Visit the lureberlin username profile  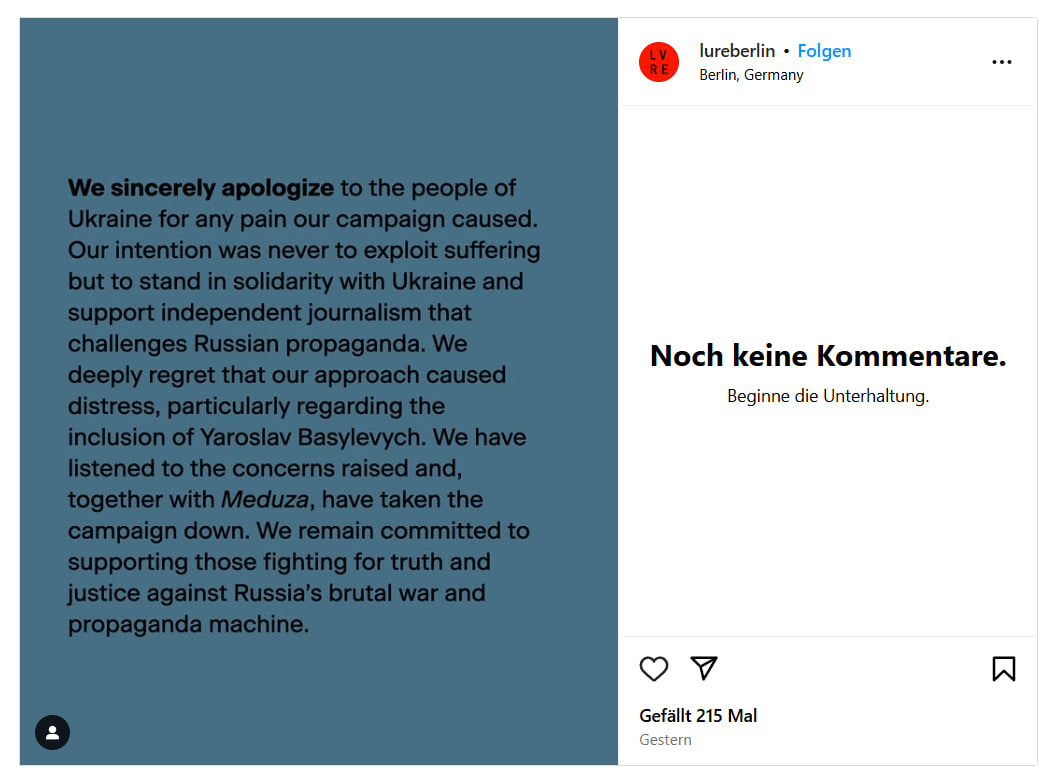click(737, 51)
